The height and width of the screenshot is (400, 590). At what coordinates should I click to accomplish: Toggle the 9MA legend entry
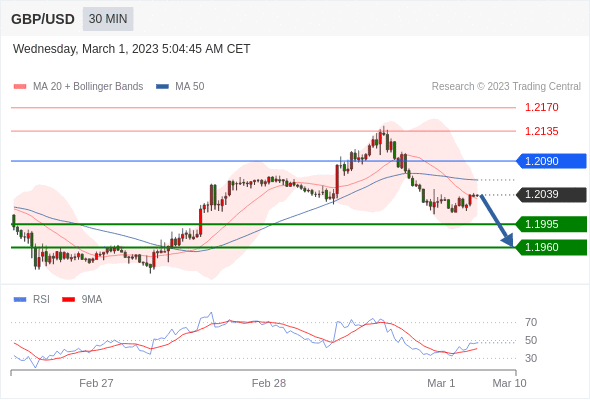(x=82, y=300)
